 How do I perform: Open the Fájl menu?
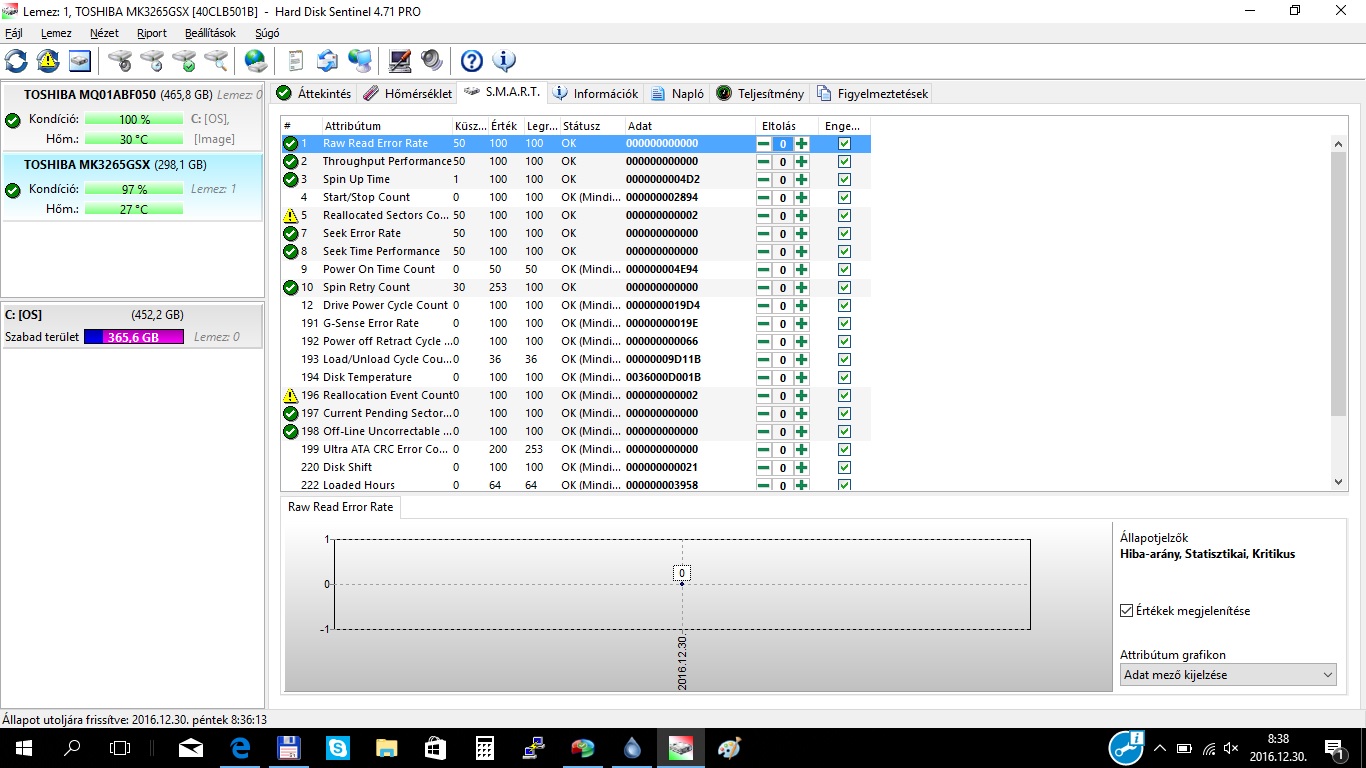point(14,33)
